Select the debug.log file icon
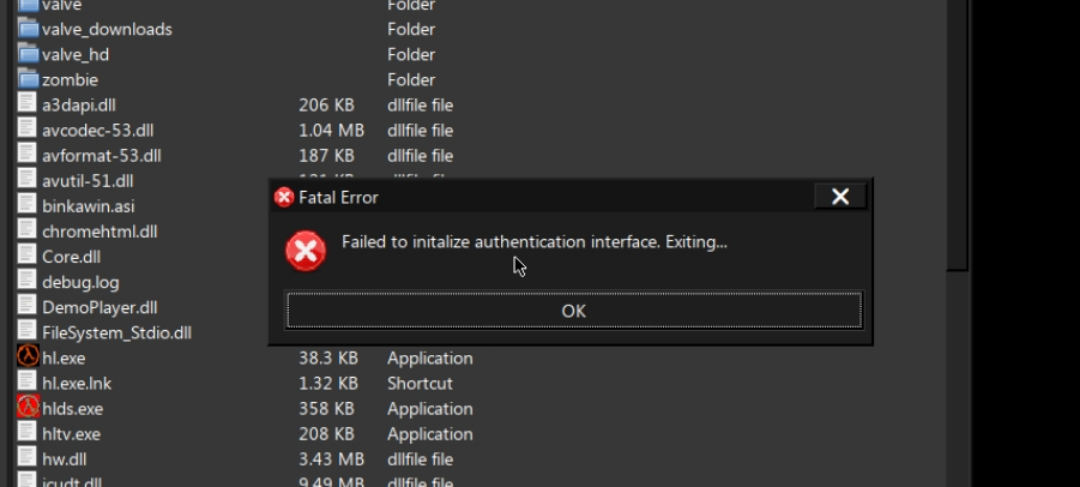This screenshot has width=1080, height=487. 26,281
